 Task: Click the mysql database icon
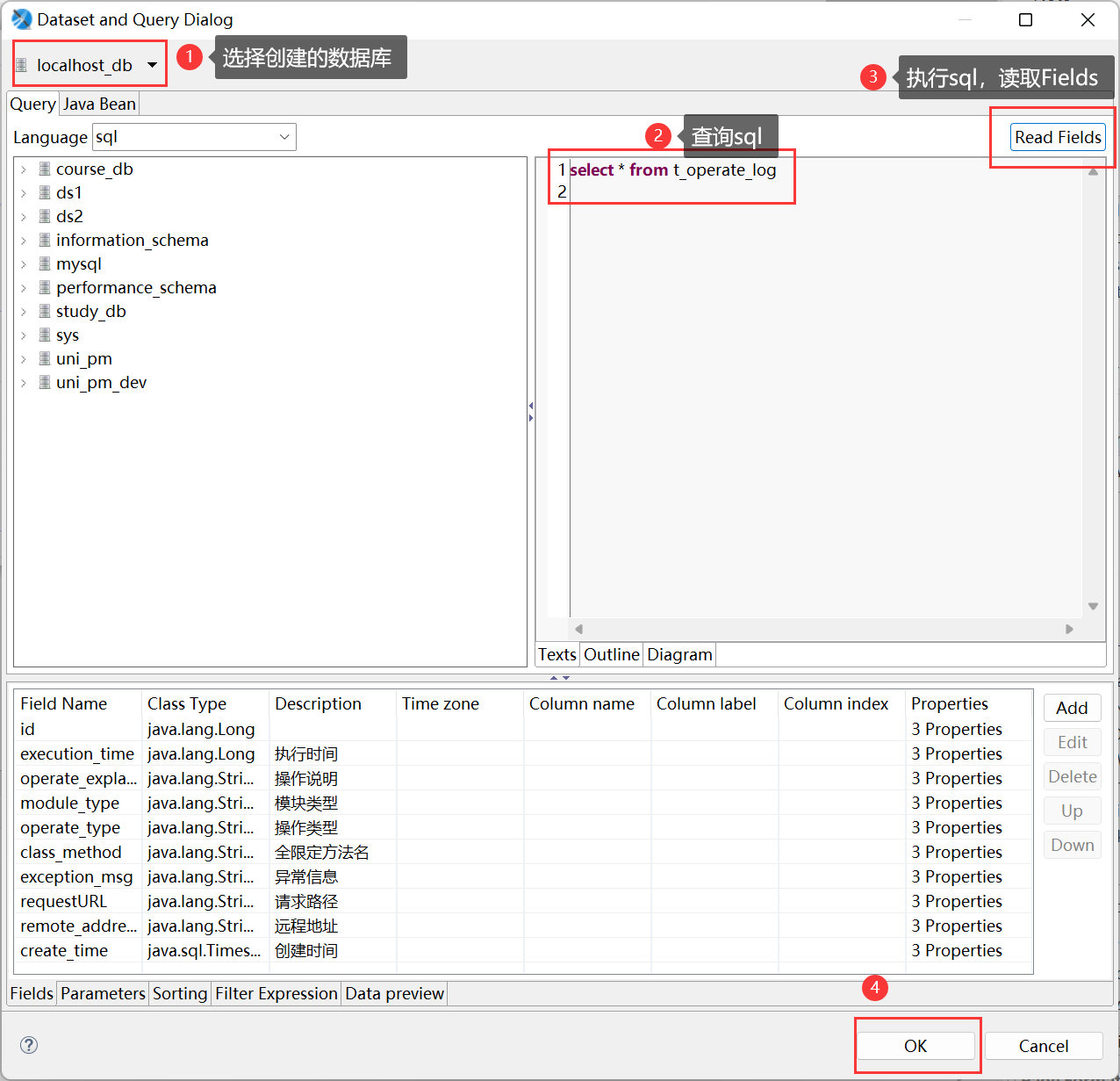45,263
